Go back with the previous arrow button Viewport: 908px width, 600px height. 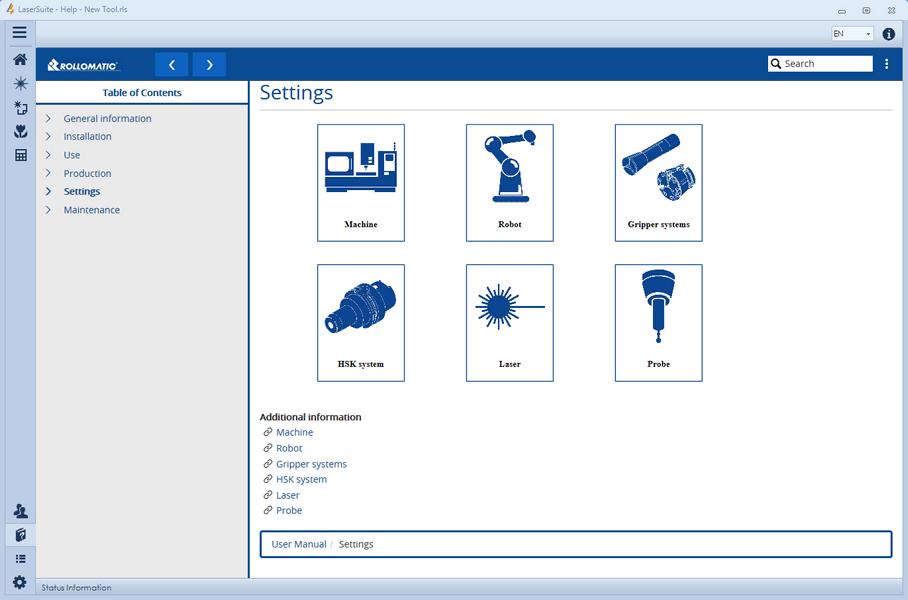(x=171, y=65)
